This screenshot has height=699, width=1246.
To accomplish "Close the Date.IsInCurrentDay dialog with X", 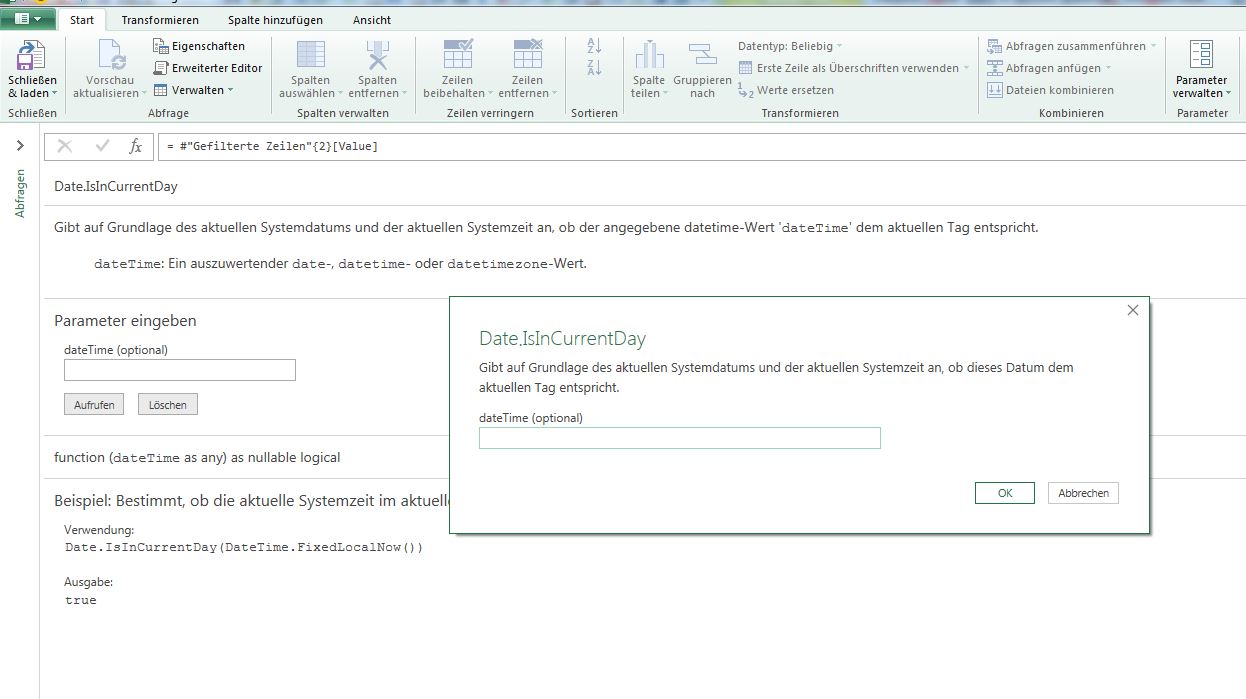I will point(1133,310).
